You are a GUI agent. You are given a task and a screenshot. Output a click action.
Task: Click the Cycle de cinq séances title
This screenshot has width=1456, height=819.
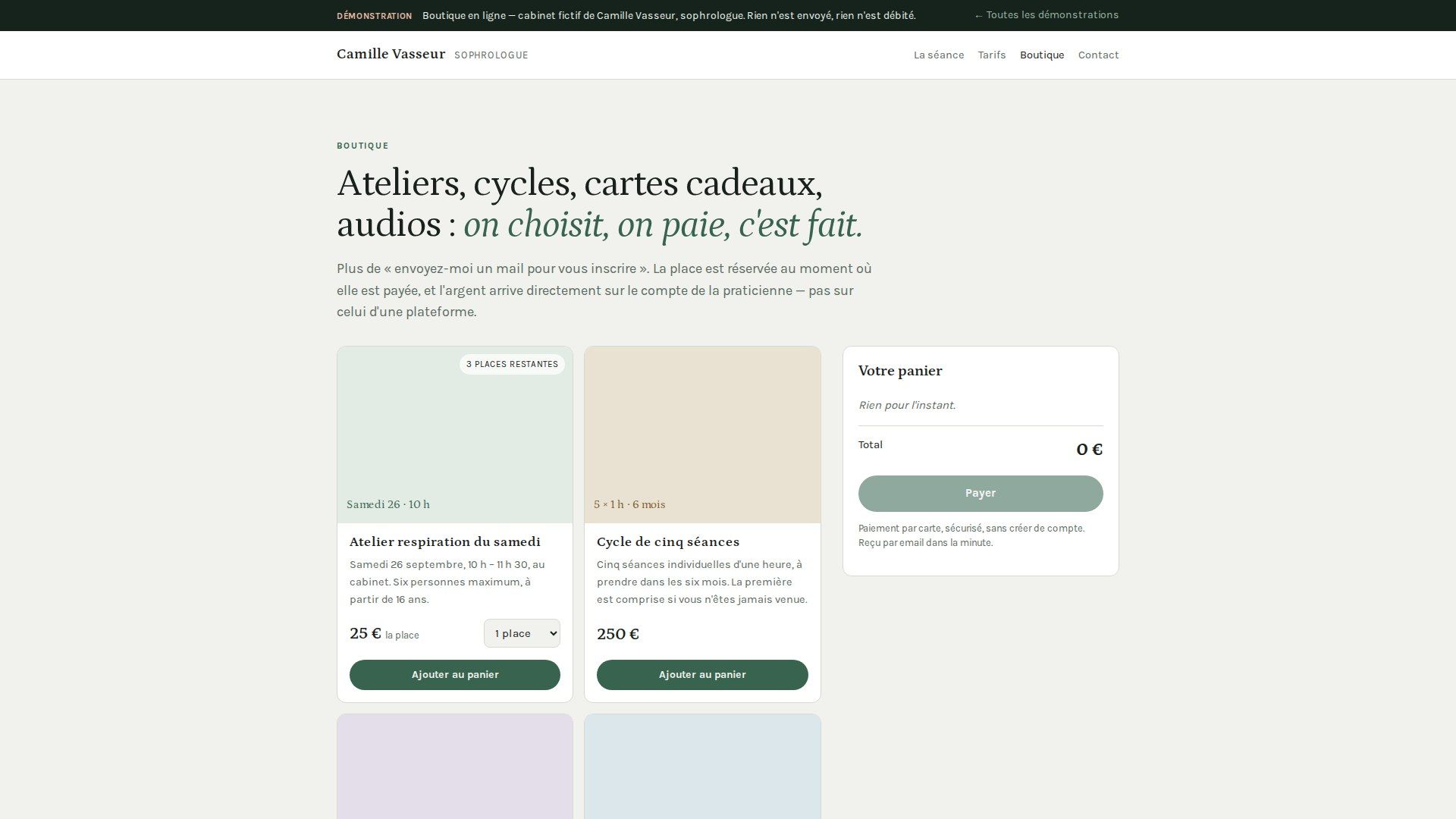(x=668, y=542)
